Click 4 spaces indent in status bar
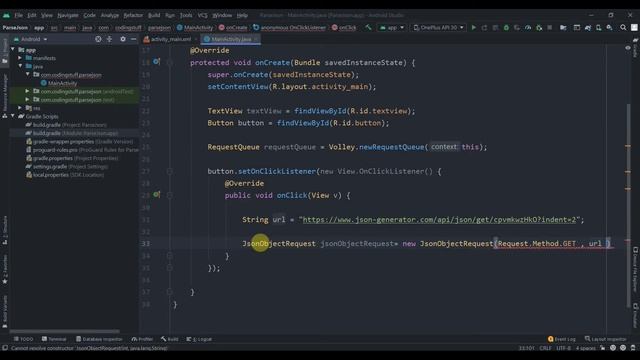This screenshot has height=360, width=640. (585, 348)
